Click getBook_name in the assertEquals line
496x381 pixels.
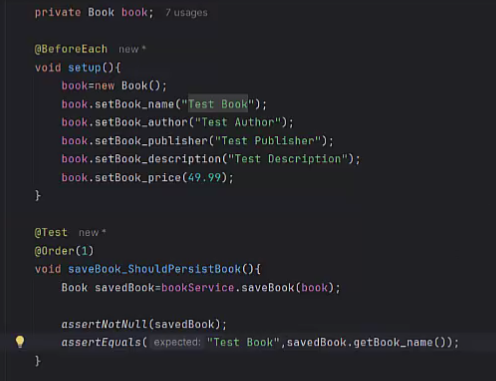(393, 342)
